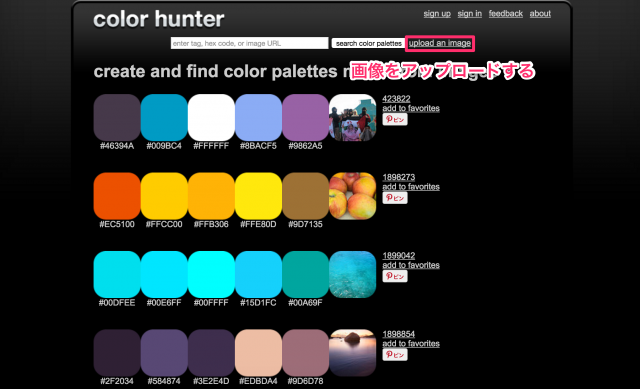Click the #EC5100 hex code label

[117, 224]
